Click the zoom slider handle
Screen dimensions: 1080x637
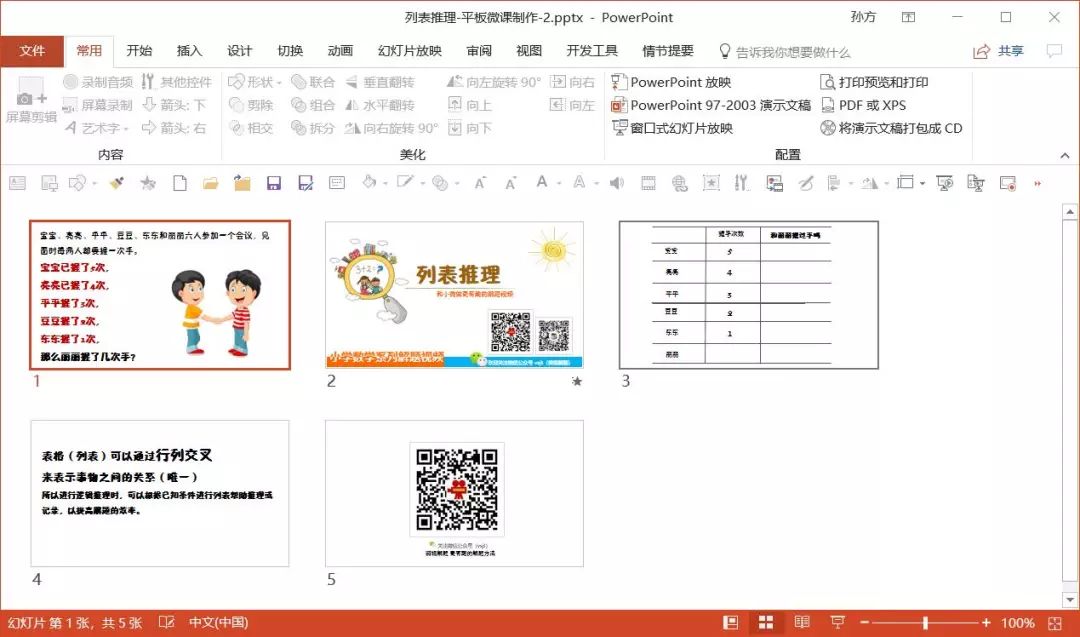(x=925, y=623)
